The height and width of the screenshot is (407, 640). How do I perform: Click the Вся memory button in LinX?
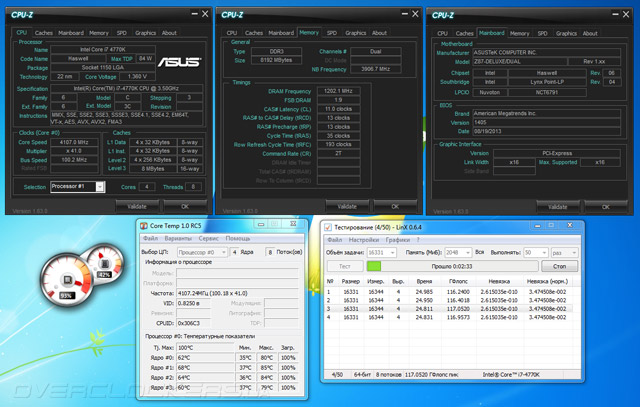point(480,252)
